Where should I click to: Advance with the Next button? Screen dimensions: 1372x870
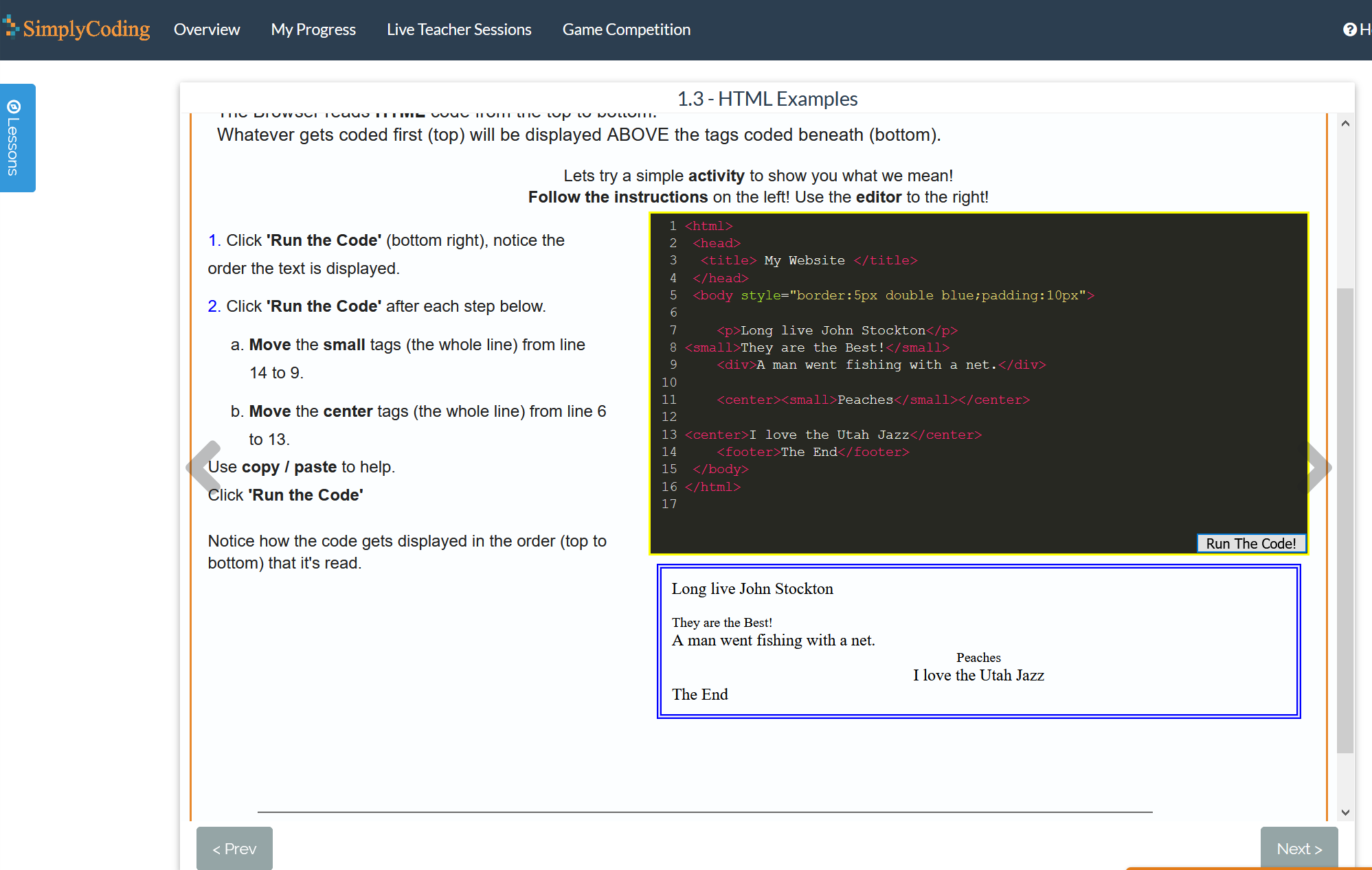pyautogui.click(x=1299, y=849)
